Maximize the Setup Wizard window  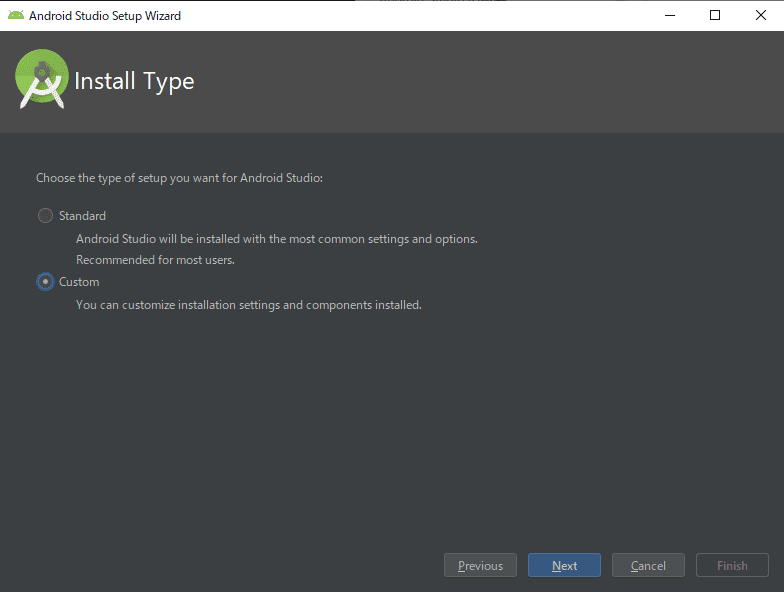(715, 16)
